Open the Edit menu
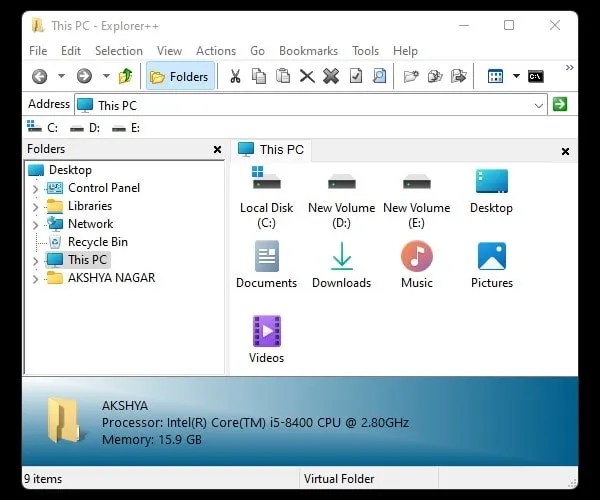The image size is (600, 500). (x=71, y=51)
